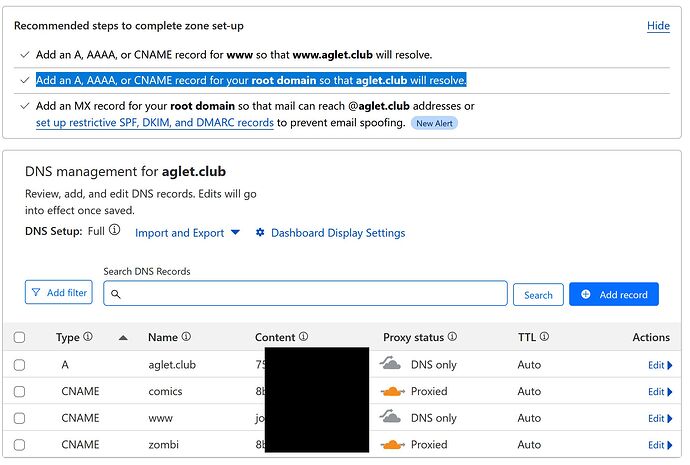690x465 pixels.
Task: Click the checkmark beside the MX record step
Action: pyautogui.click(x=25, y=106)
